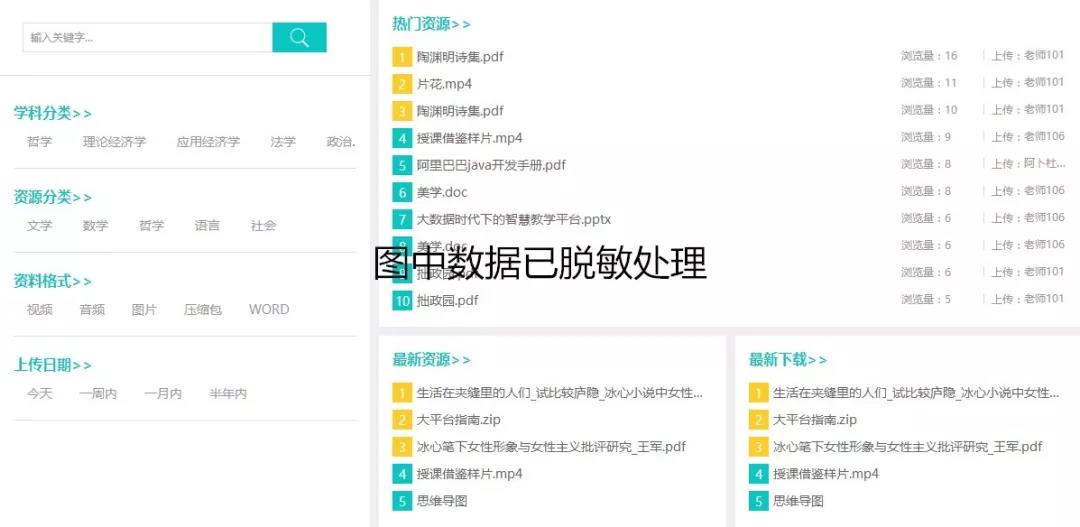Select the 理论经济学 subject filter
The width and height of the screenshot is (1080, 527).
click(114, 142)
